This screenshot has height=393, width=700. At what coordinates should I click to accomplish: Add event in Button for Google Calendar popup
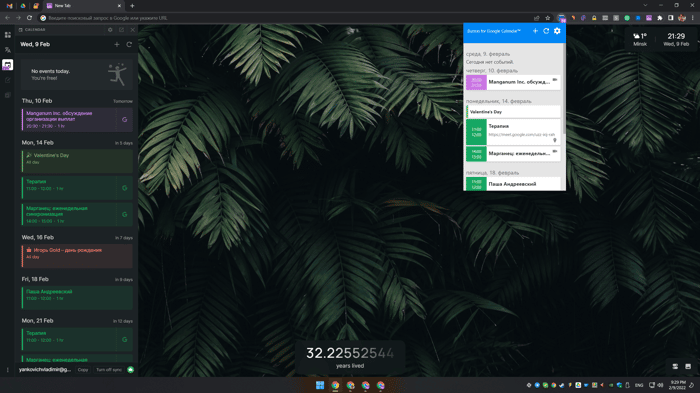535,31
